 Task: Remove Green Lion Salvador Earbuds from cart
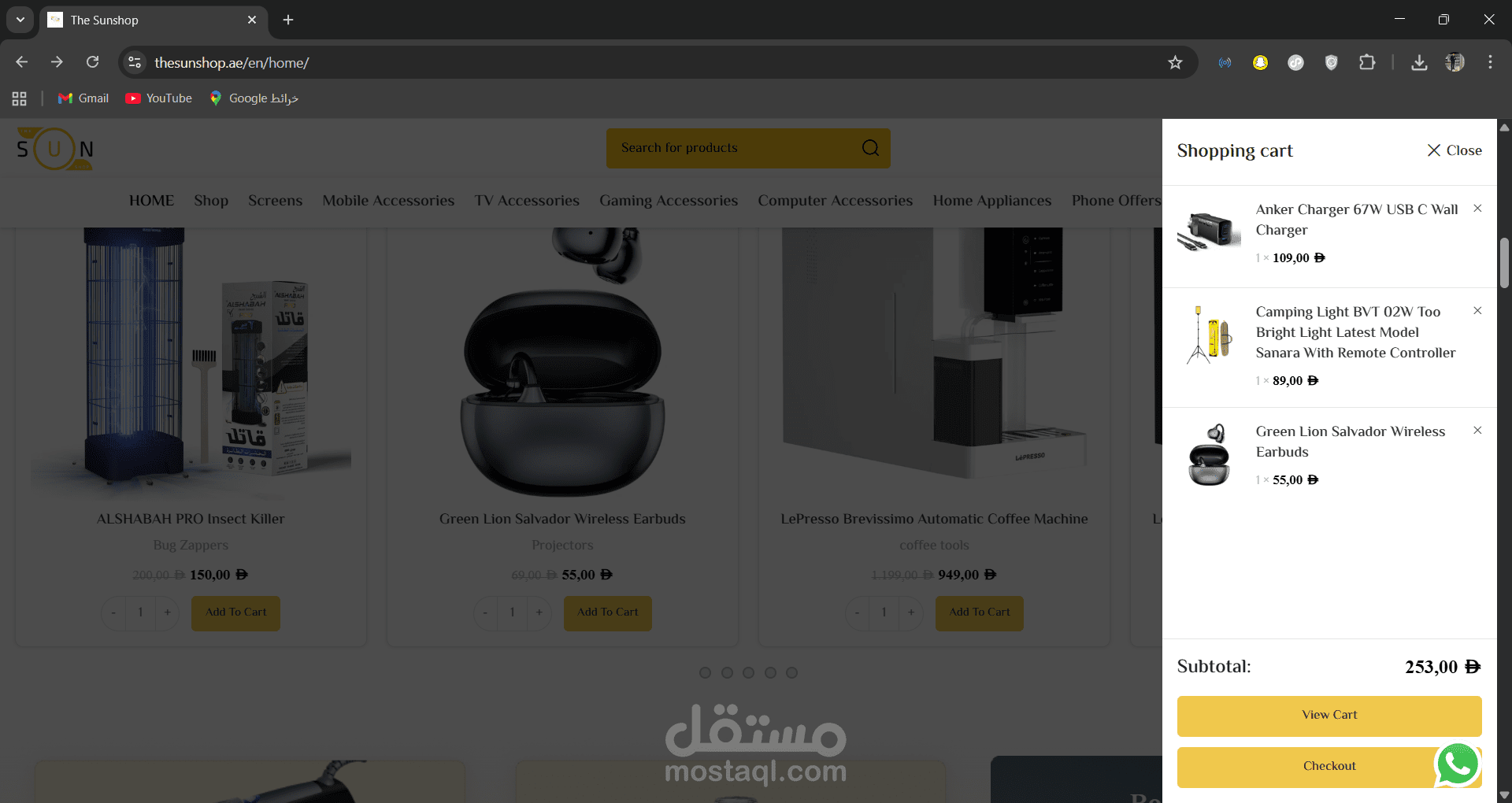click(1477, 431)
